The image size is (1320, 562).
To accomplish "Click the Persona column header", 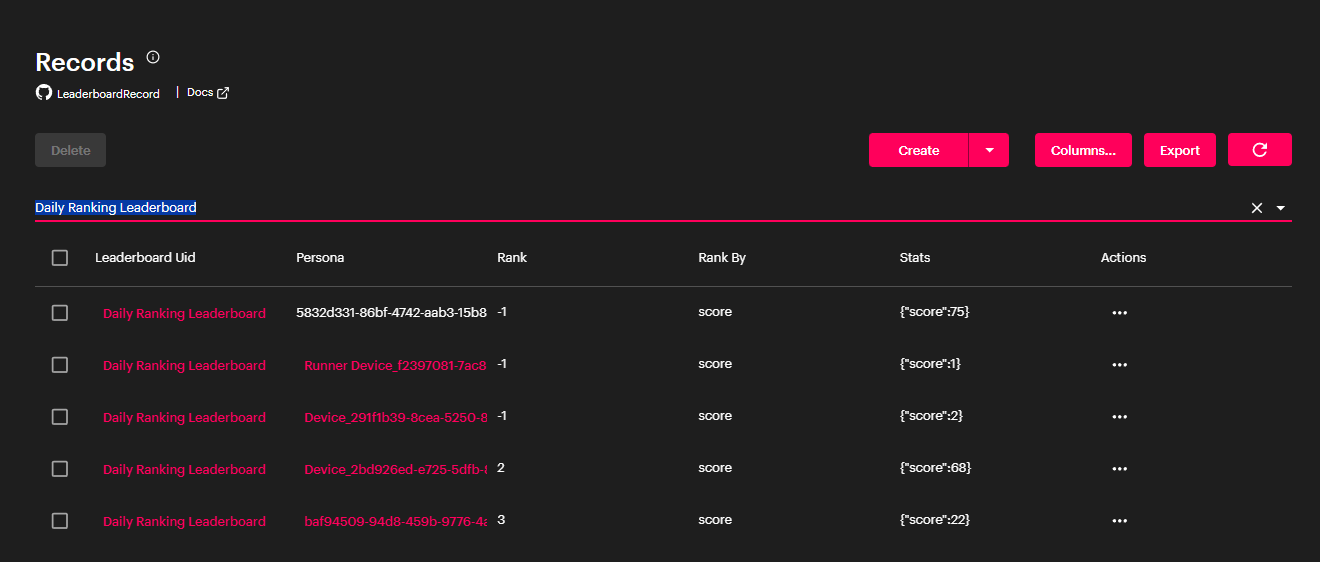I will pyautogui.click(x=320, y=258).
